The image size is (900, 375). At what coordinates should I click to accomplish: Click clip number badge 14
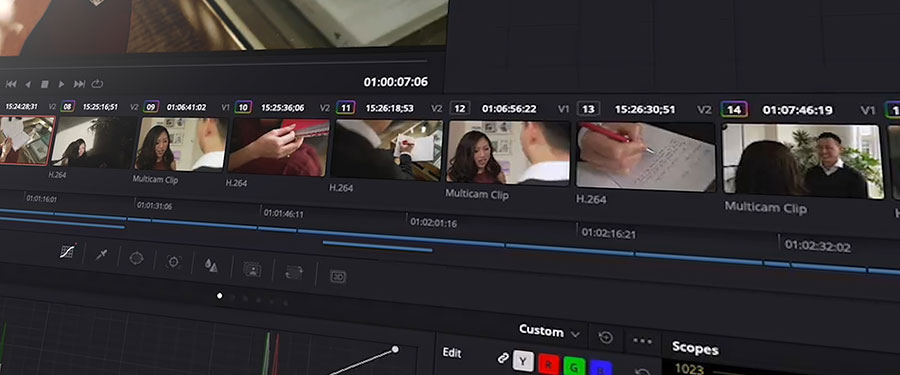(x=734, y=110)
